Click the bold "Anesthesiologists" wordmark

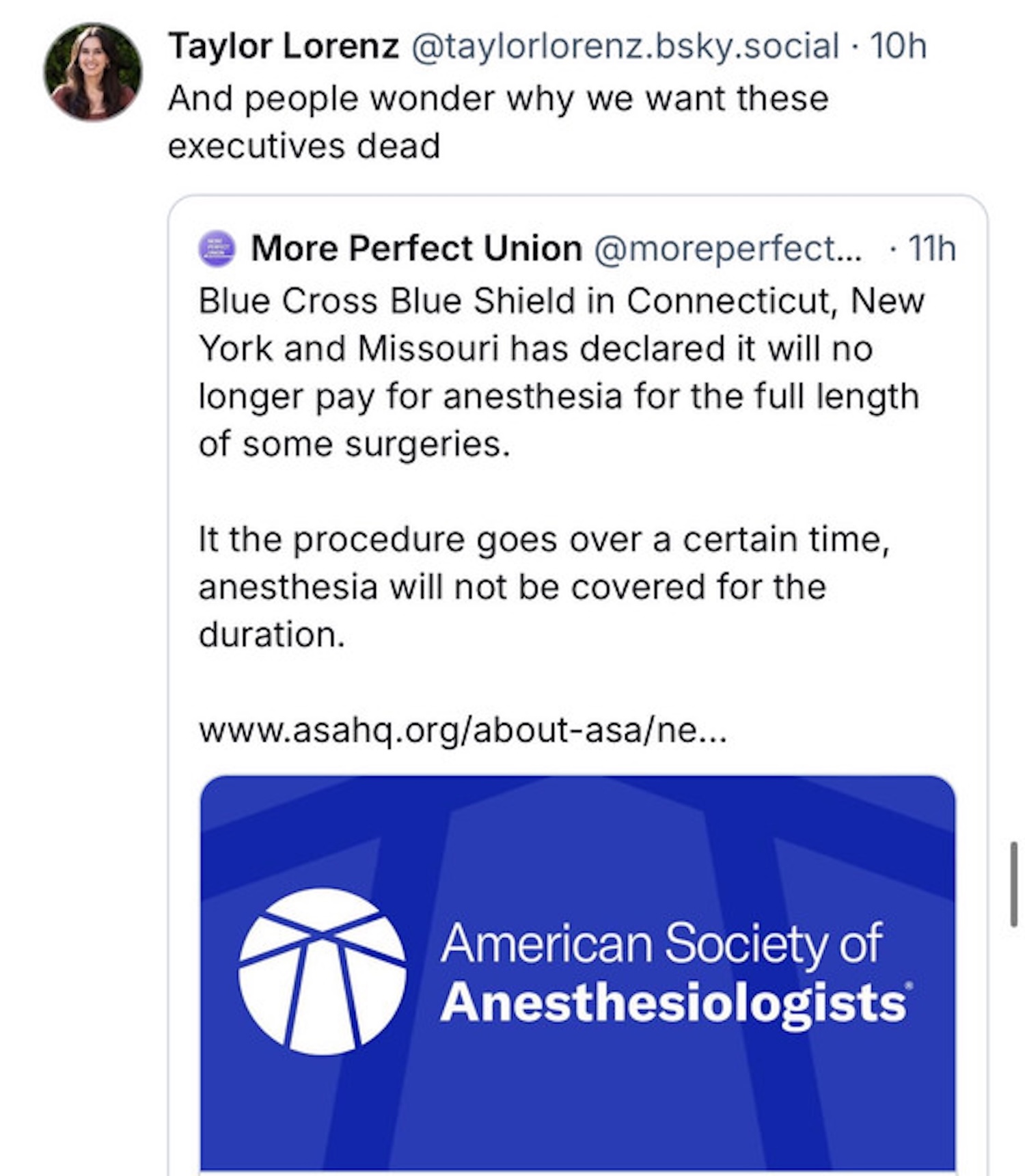click(x=673, y=1003)
